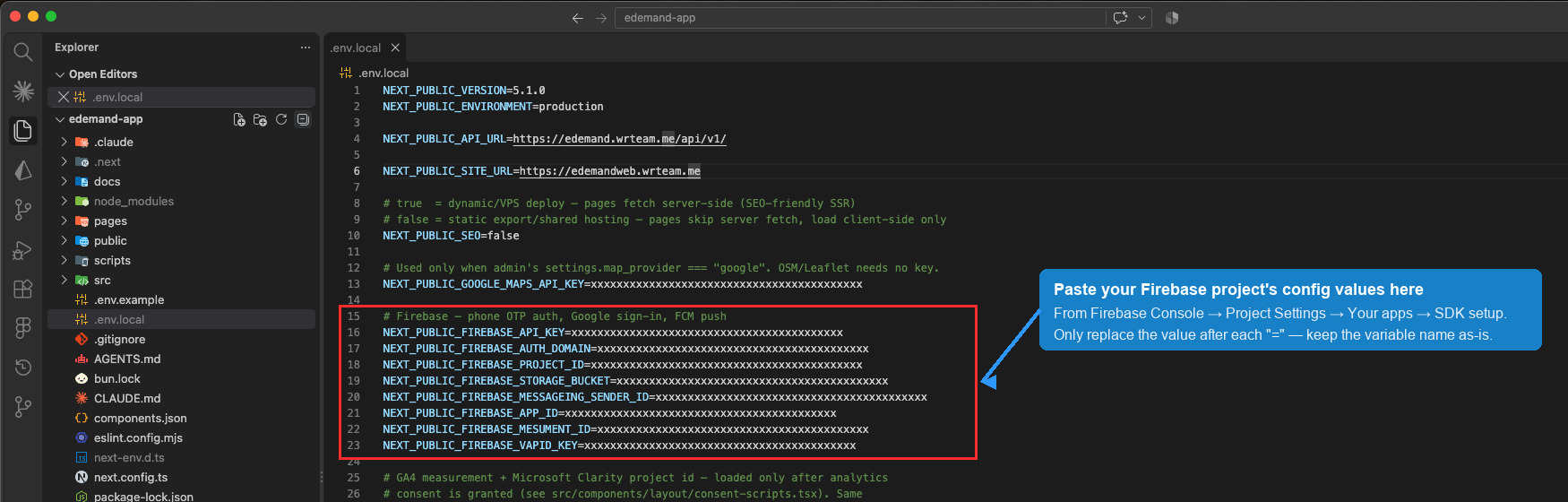The image size is (1568, 502).
Task: Click the NEXT_PUBLIC_FIREBASE_VAPID_KEY line
Action: 619,446
